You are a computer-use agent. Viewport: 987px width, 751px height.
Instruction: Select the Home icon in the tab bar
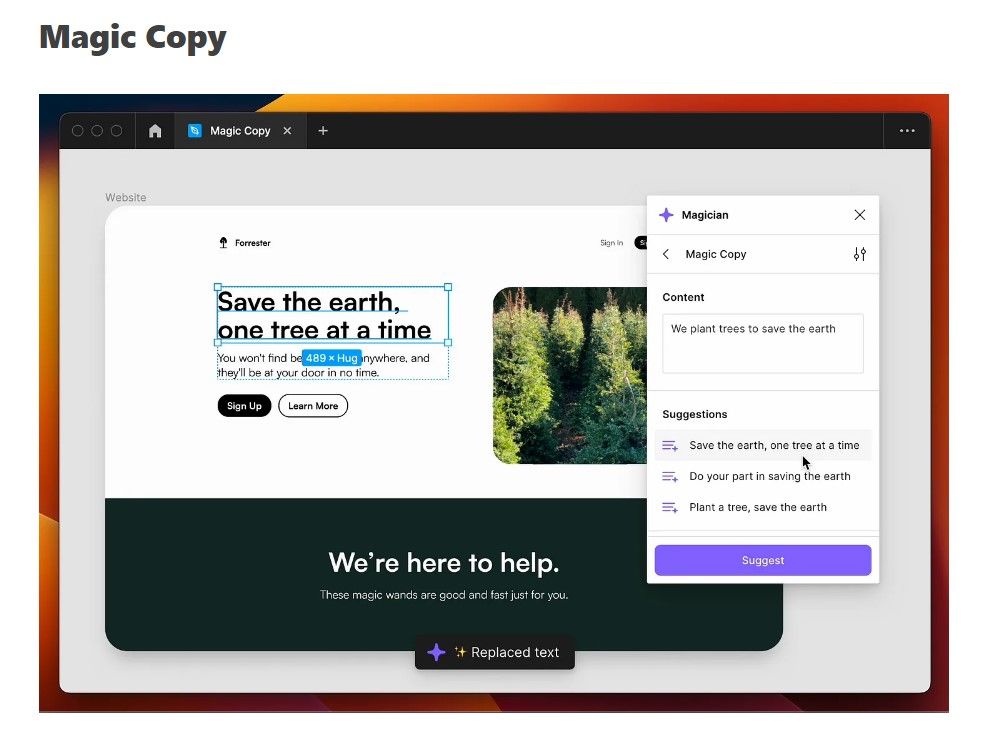pos(155,130)
